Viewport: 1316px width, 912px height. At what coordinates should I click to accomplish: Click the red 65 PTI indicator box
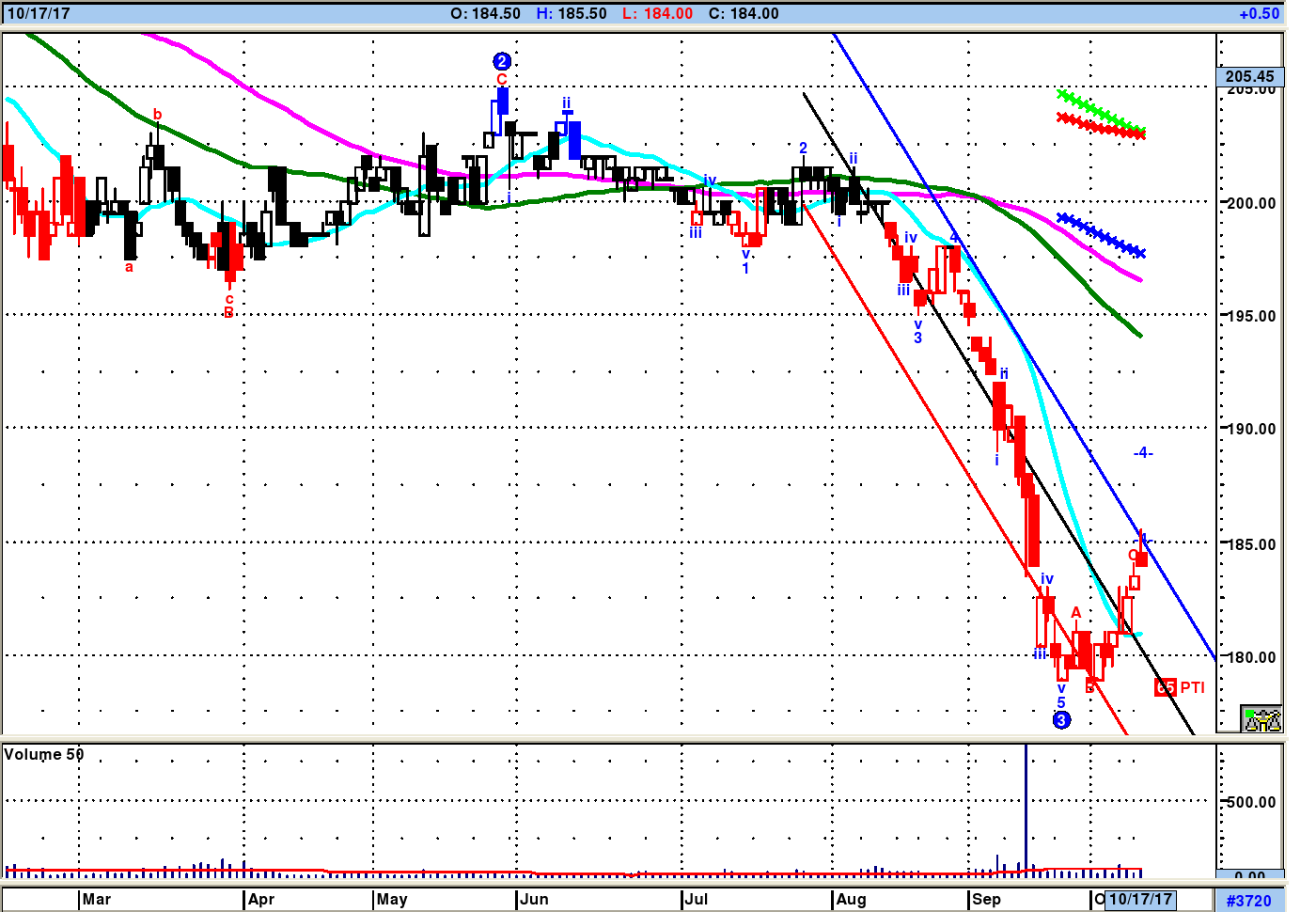[1166, 687]
